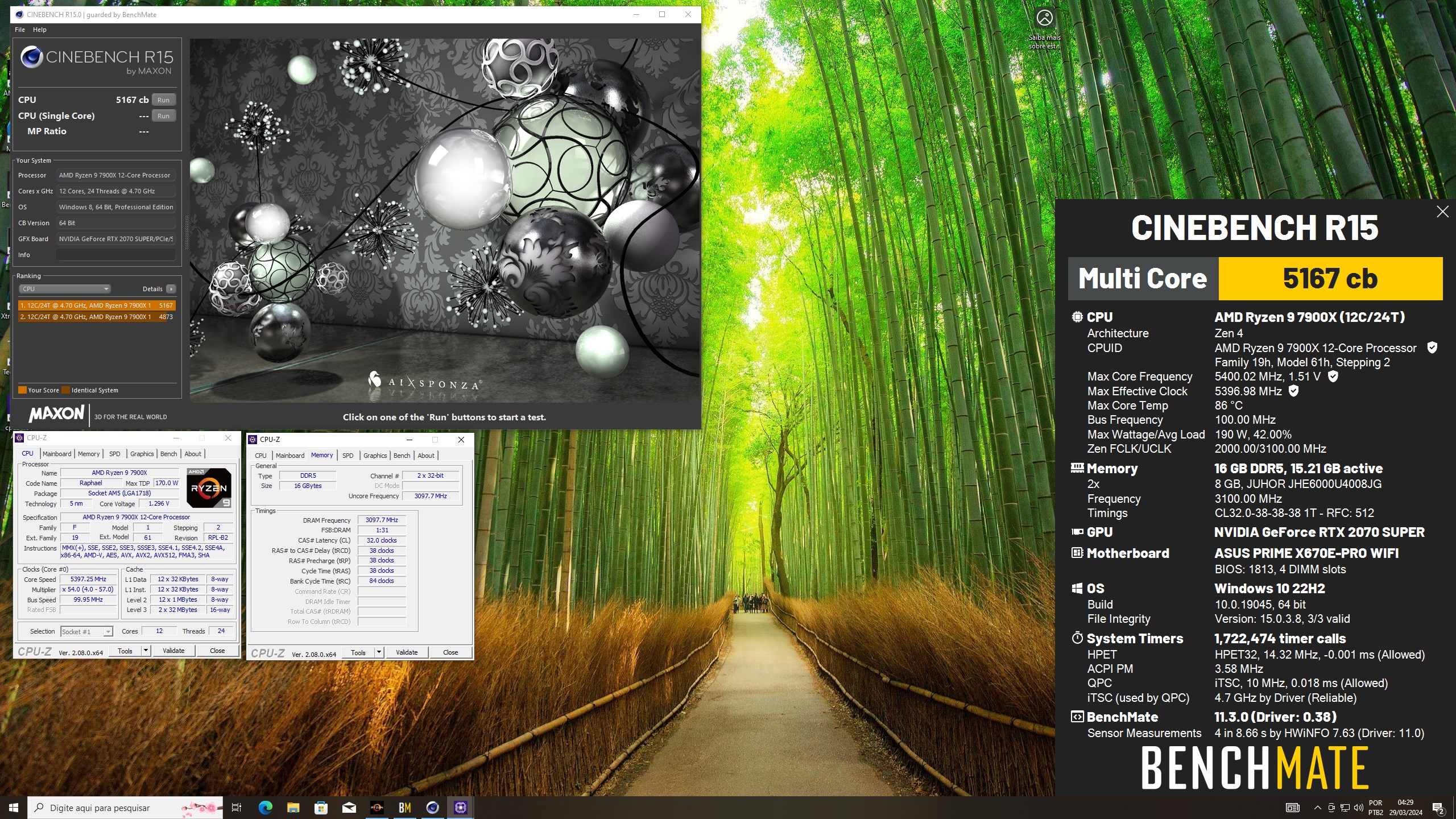Open File Explorer from taskbar

293,808
